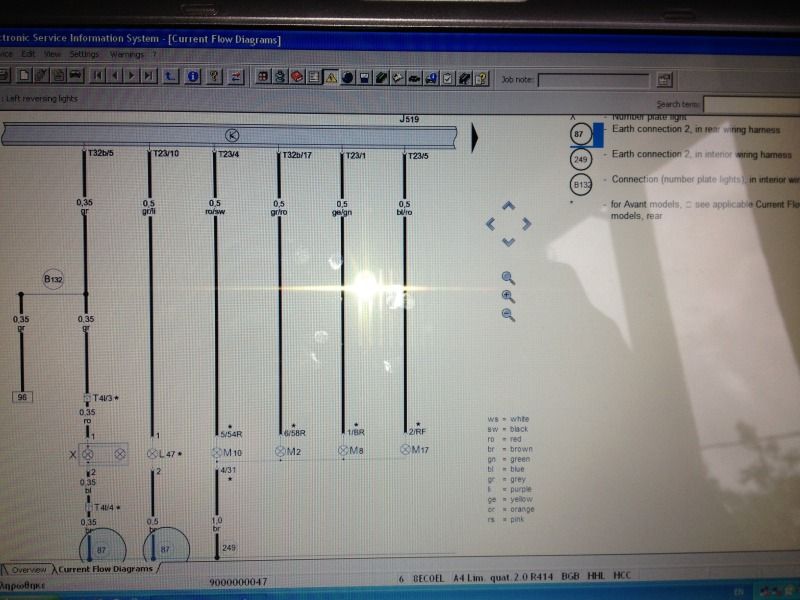
Task: Go to first page using toolbar arrow
Action: [97, 76]
